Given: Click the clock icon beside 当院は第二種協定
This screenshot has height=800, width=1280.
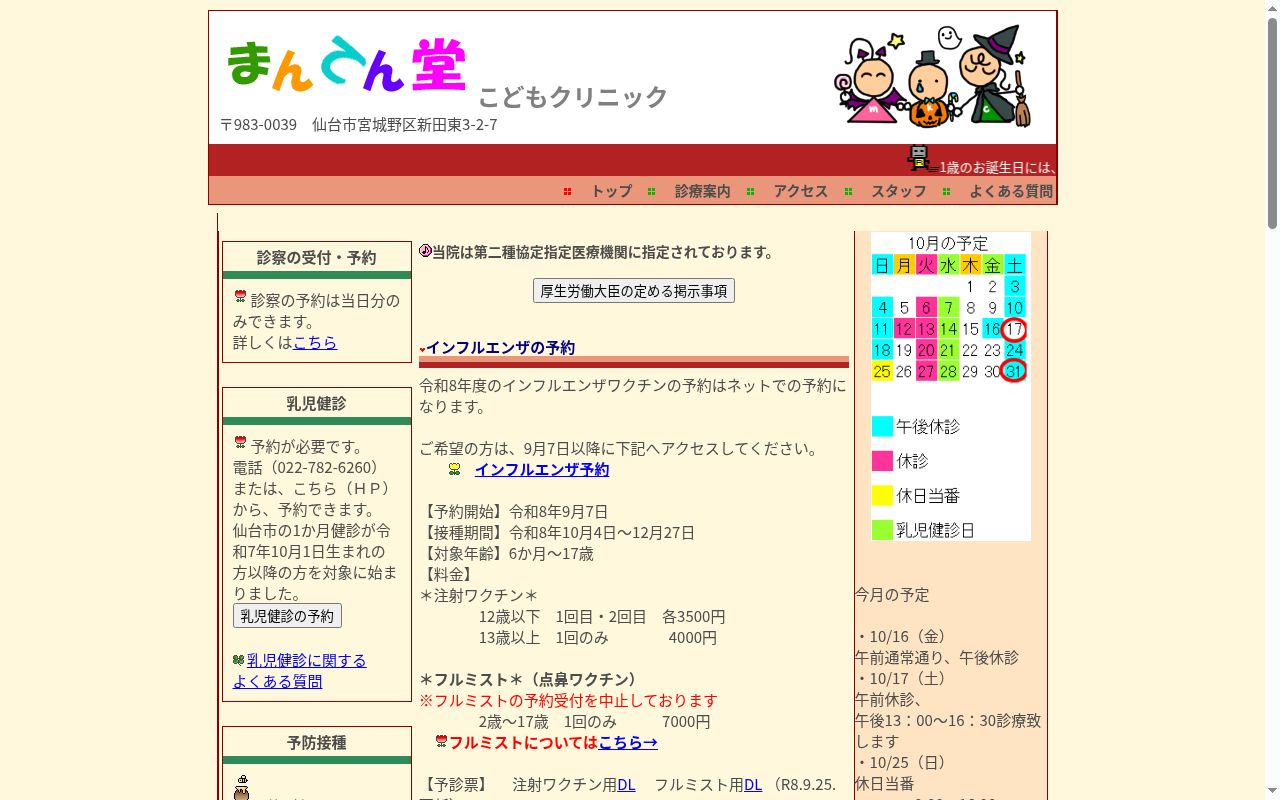Looking at the screenshot, I should [425, 251].
